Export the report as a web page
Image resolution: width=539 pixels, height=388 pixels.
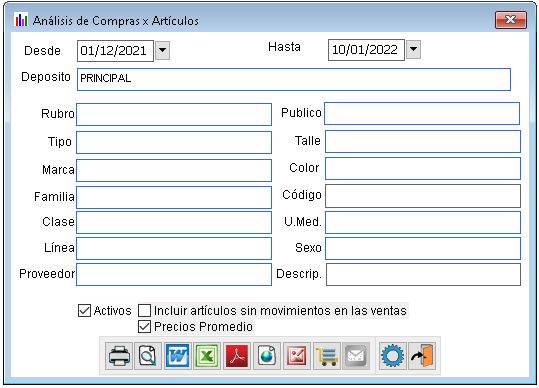(x=266, y=356)
